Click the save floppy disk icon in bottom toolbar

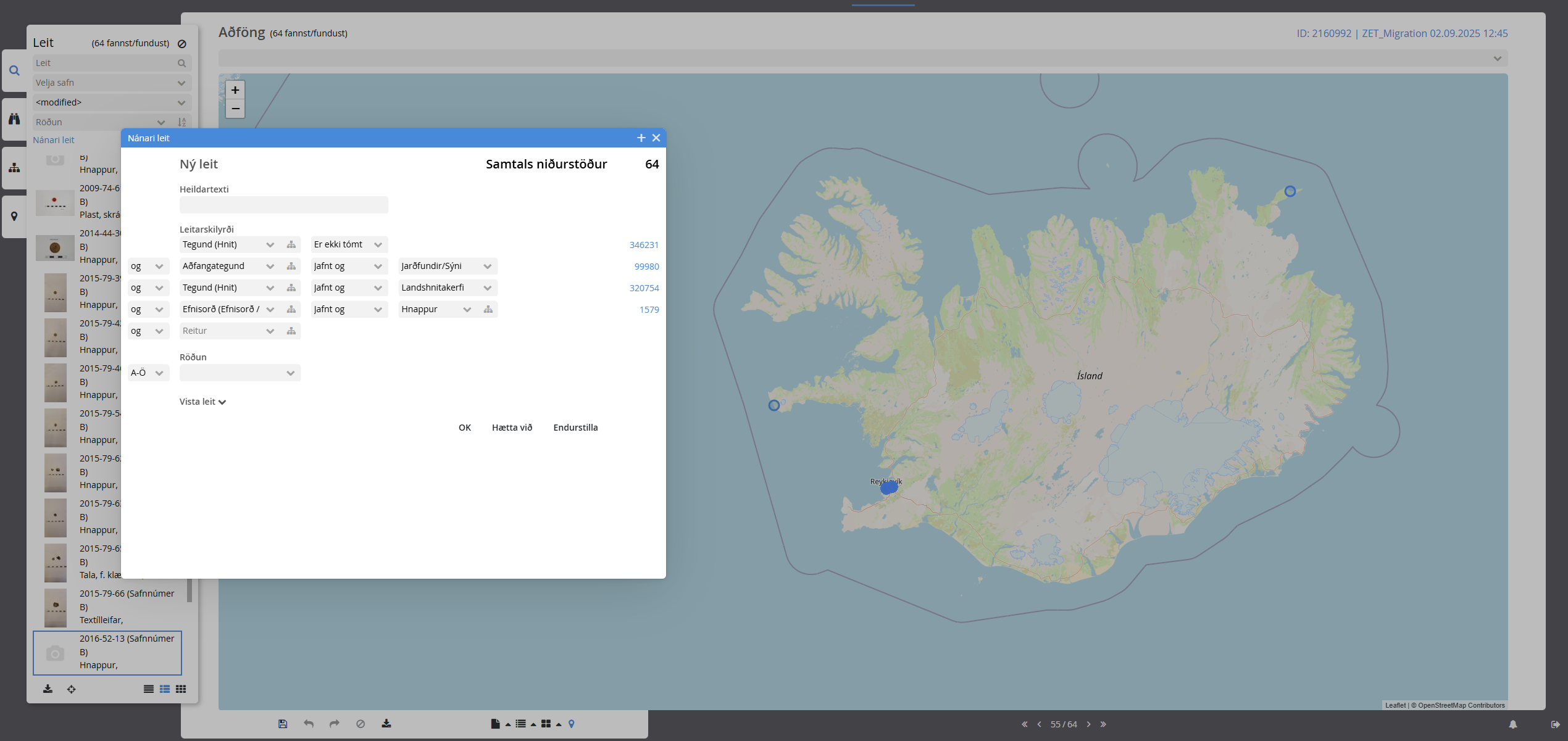coord(283,724)
